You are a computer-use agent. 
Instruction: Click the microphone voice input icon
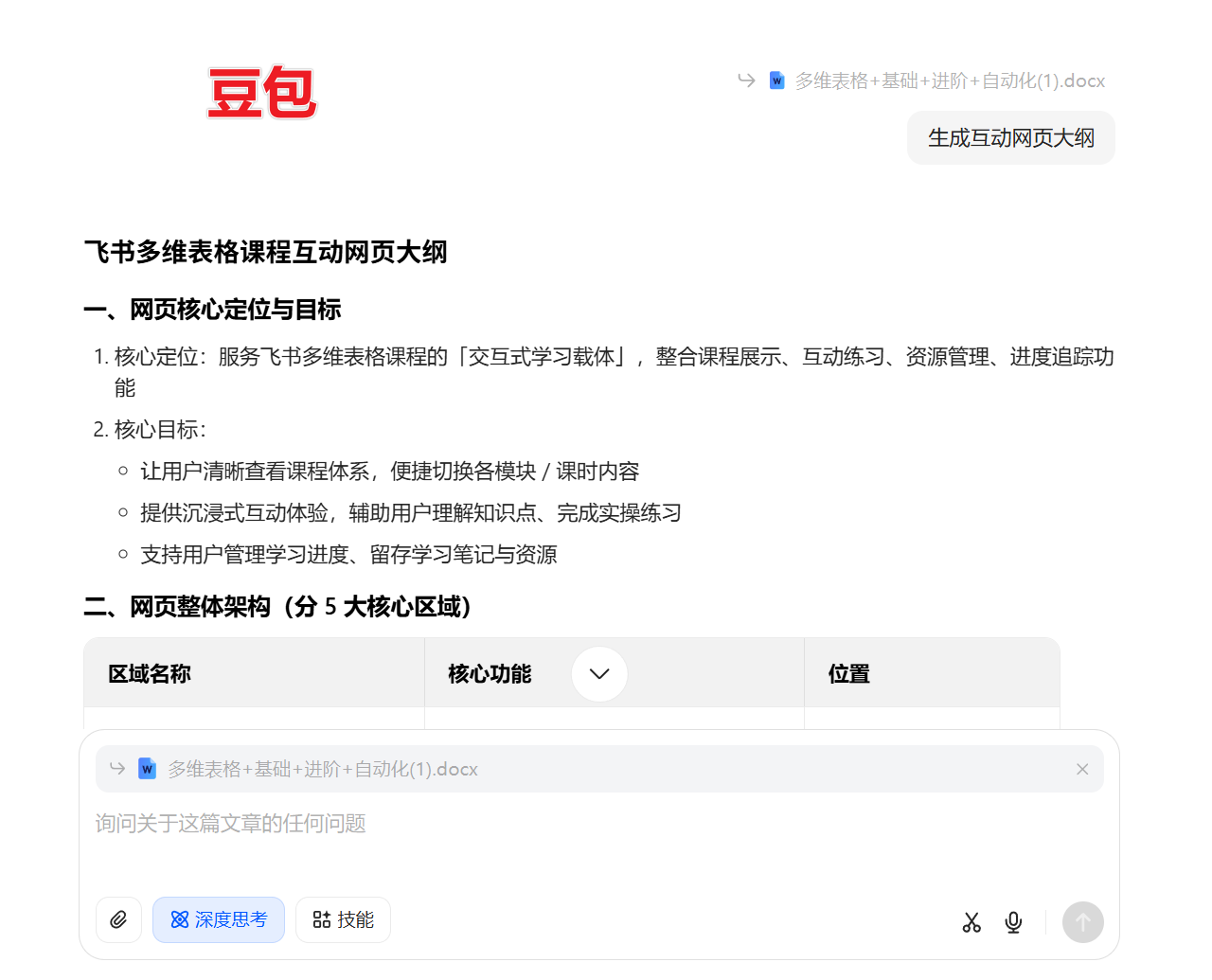click(x=1013, y=922)
